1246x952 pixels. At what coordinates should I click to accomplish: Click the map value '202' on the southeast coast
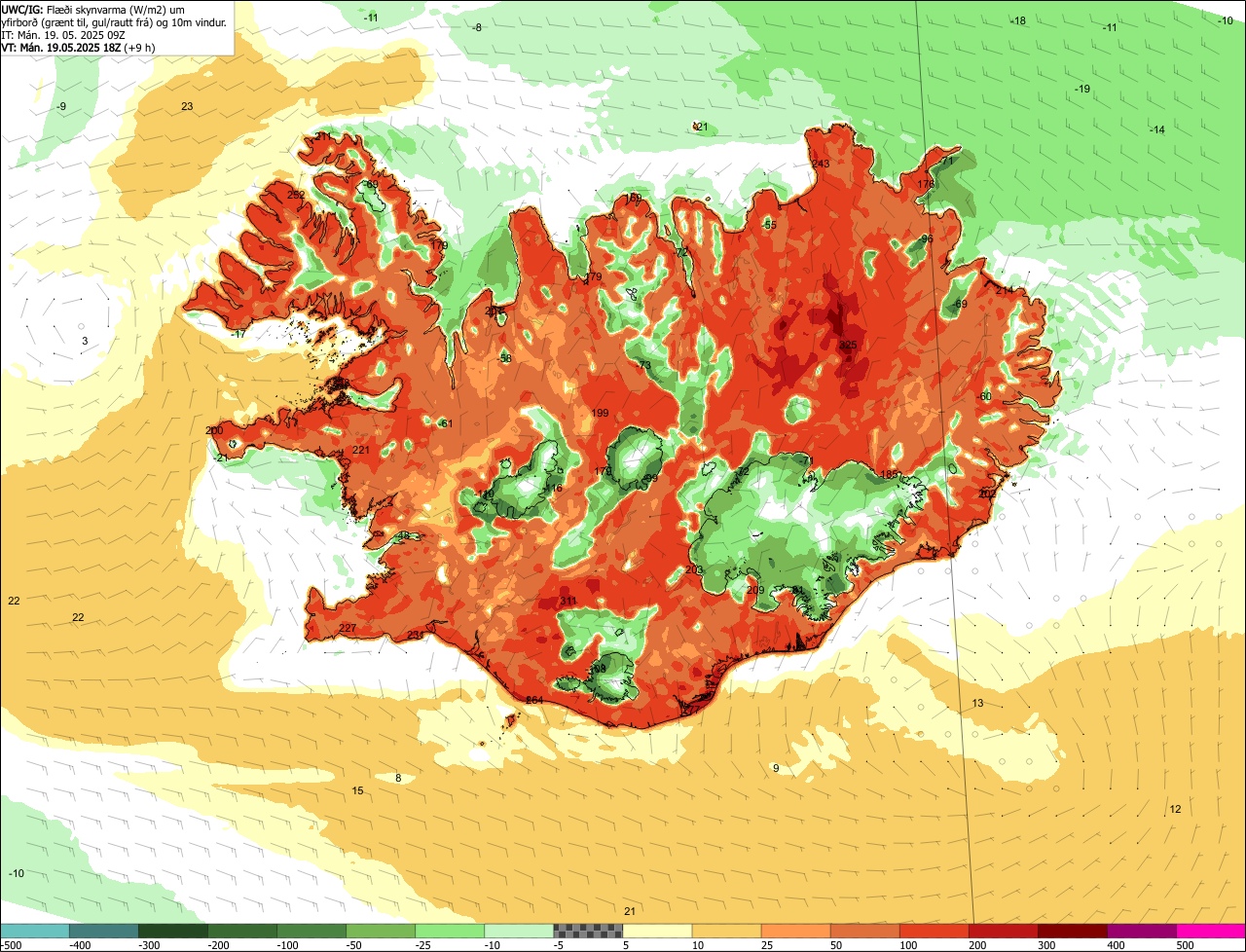pyautogui.click(x=986, y=494)
